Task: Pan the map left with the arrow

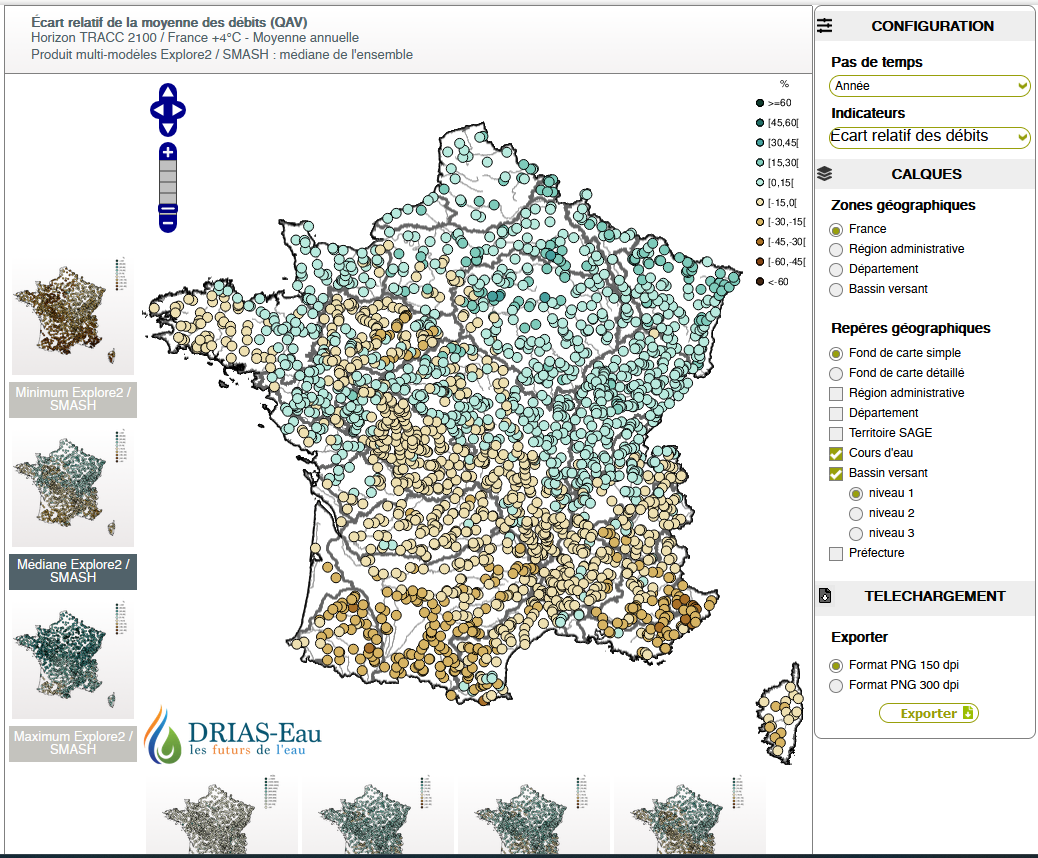Action: tap(156, 110)
